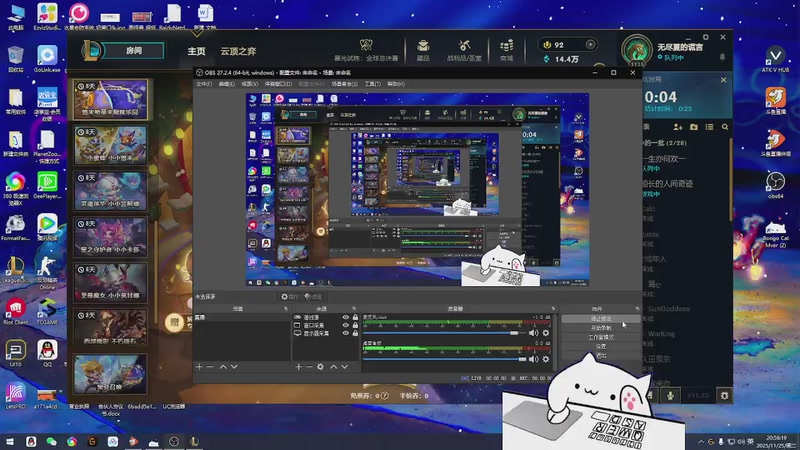Viewport: 800px width, 450px height.
Task: Adjust the desktop audio volume slider in OBS
Action: pos(445,359)
